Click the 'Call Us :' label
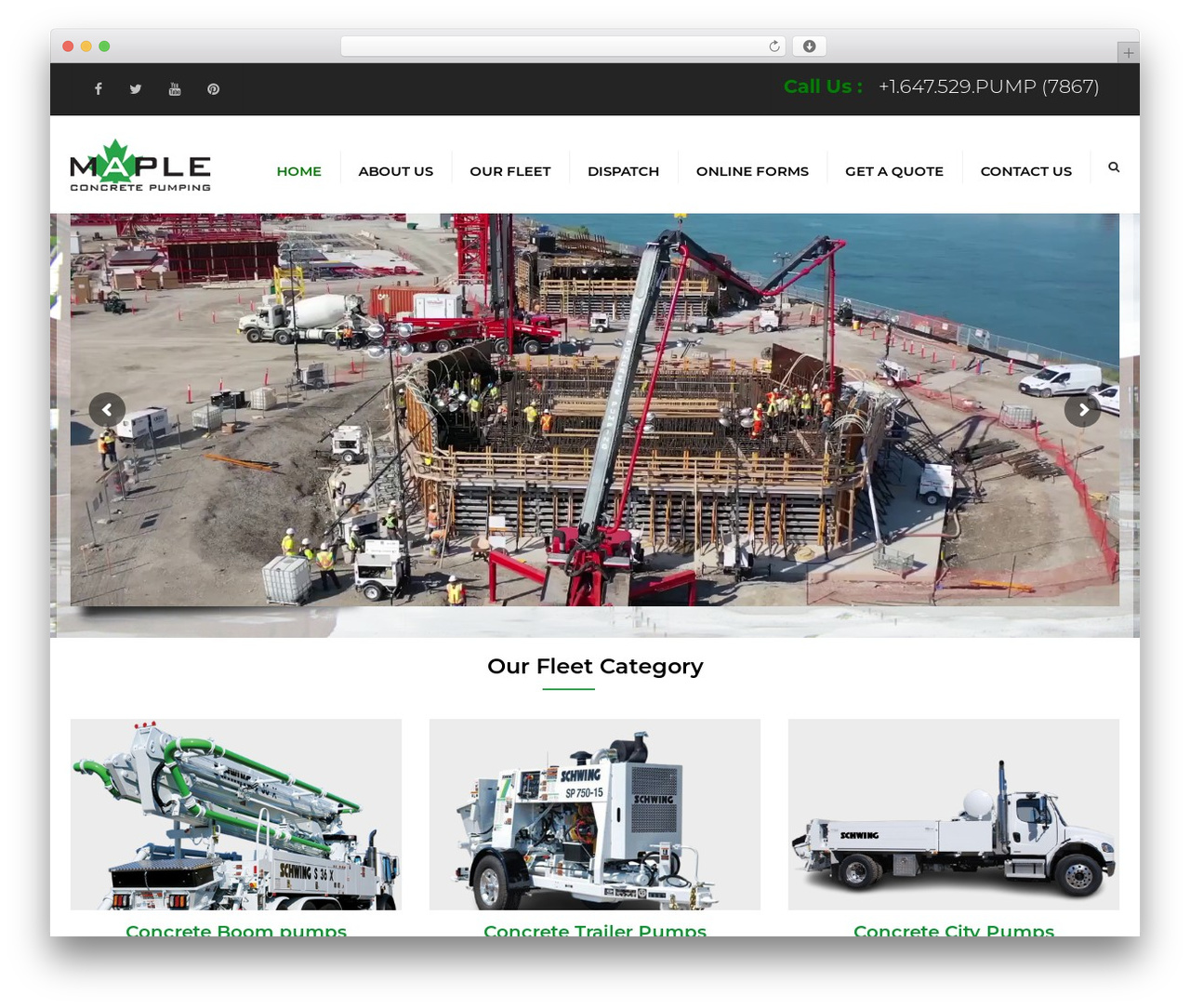 coord(823,86)
